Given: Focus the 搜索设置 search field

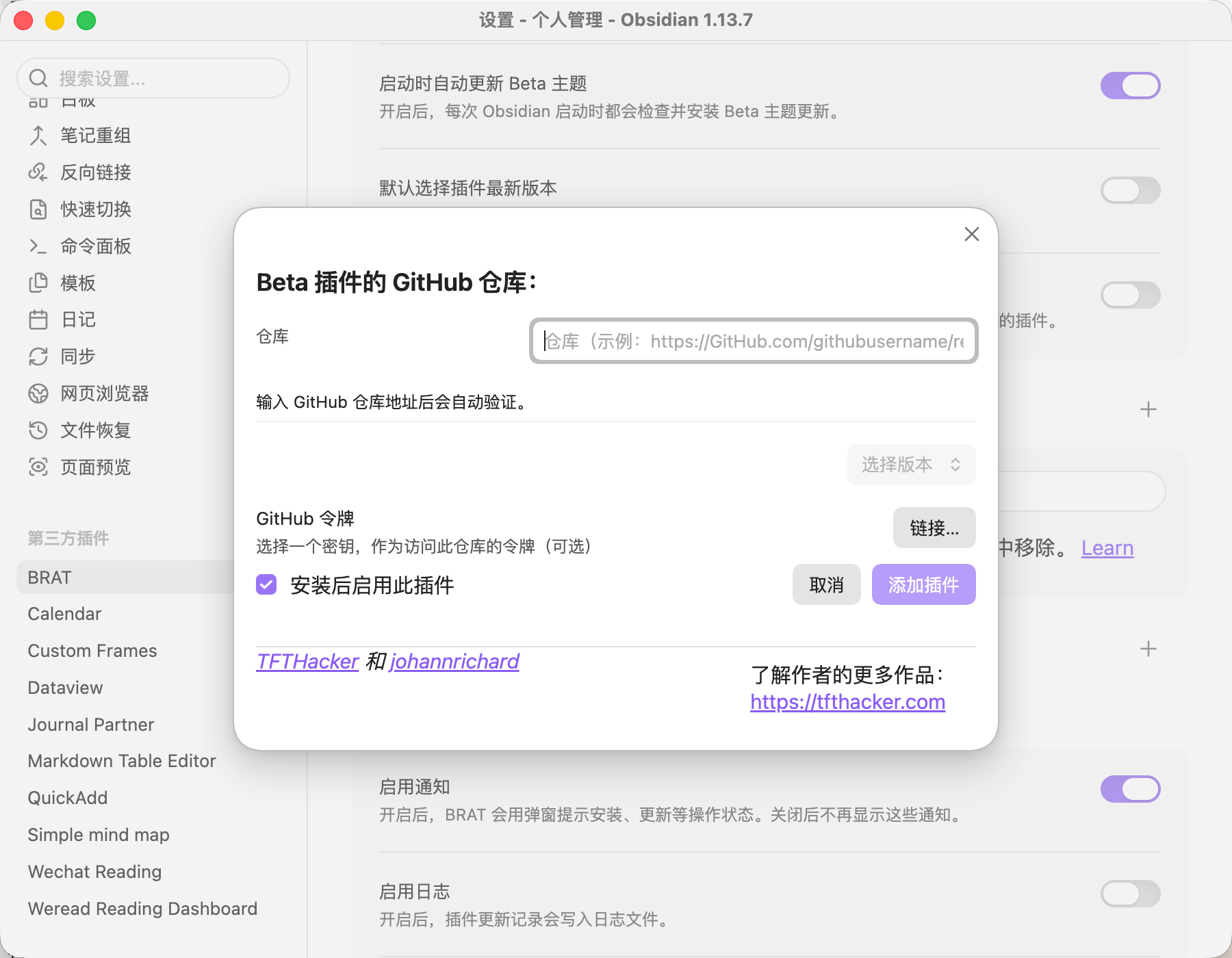Looking at the screenshot, I should (153, 78).
